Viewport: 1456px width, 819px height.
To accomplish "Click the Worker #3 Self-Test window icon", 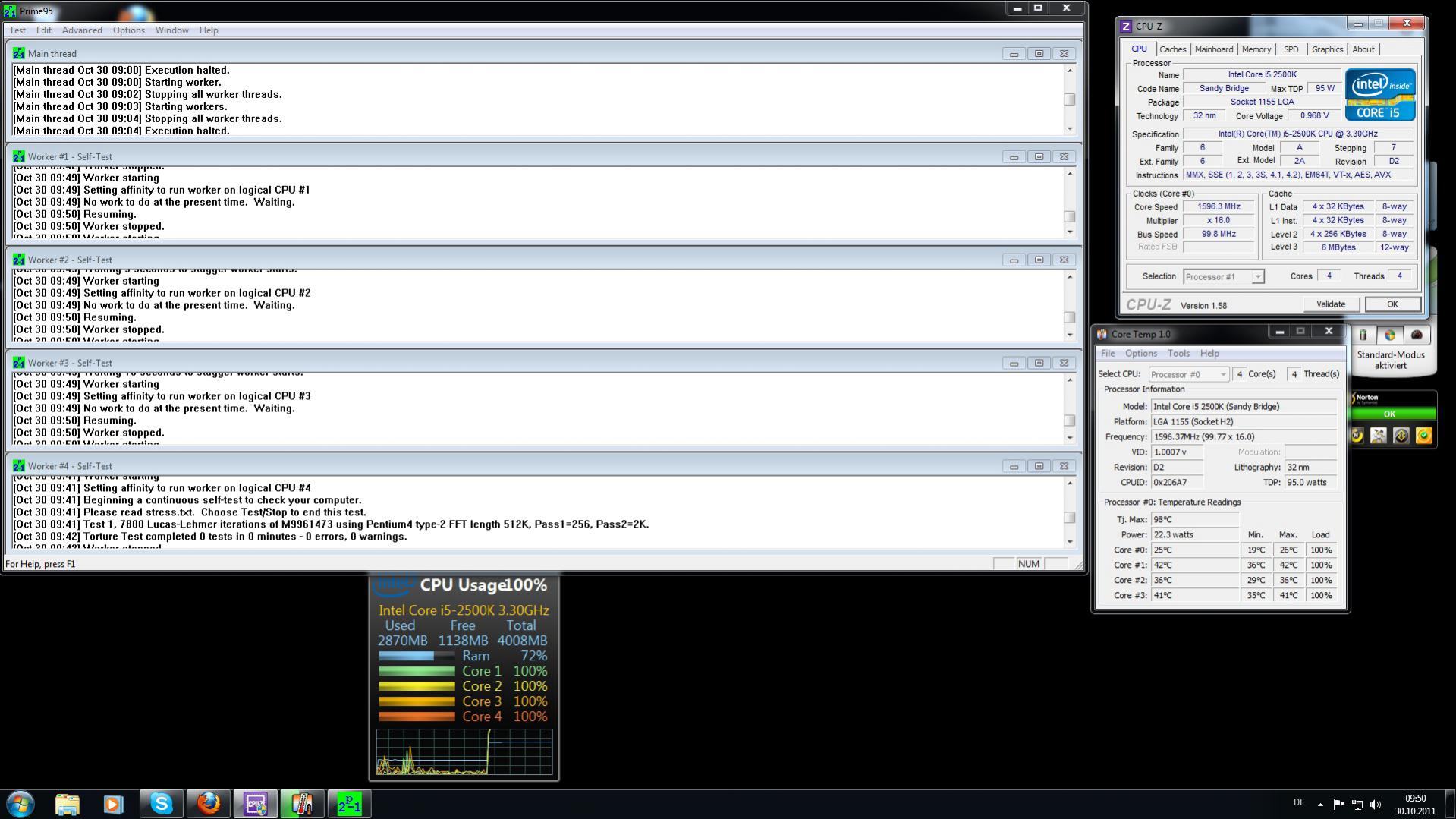I will pos(18,364).
